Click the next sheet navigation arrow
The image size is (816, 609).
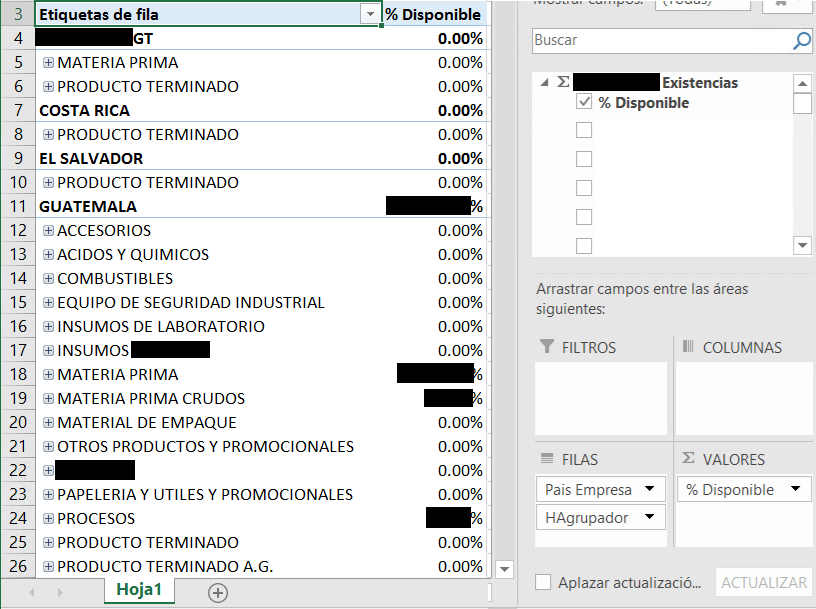[60, 592]
